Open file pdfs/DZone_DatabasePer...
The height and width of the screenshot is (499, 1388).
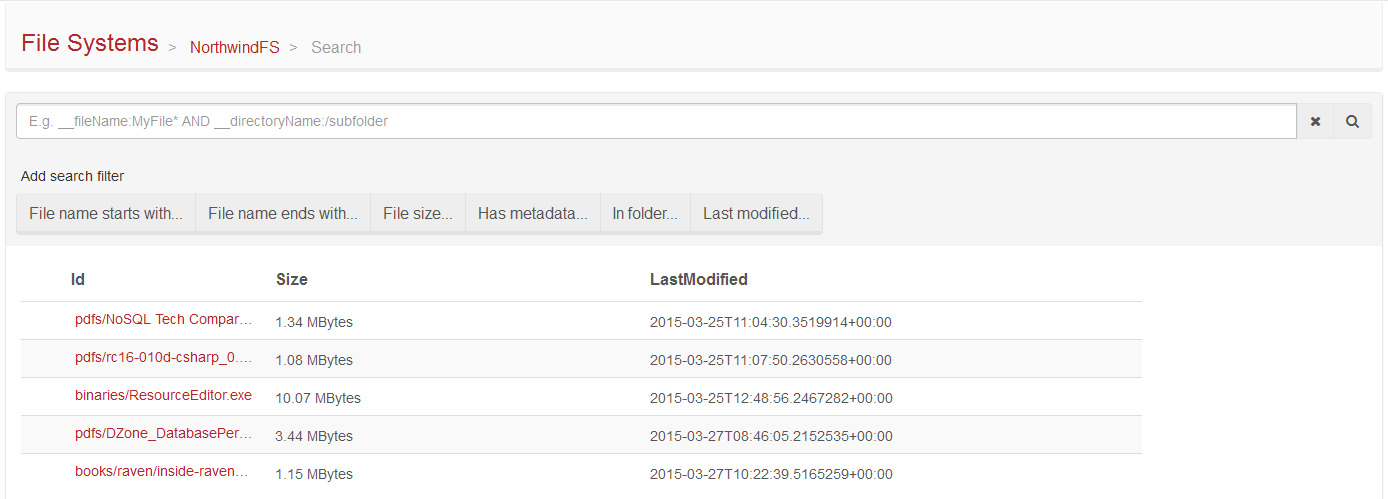click(164, 434)
